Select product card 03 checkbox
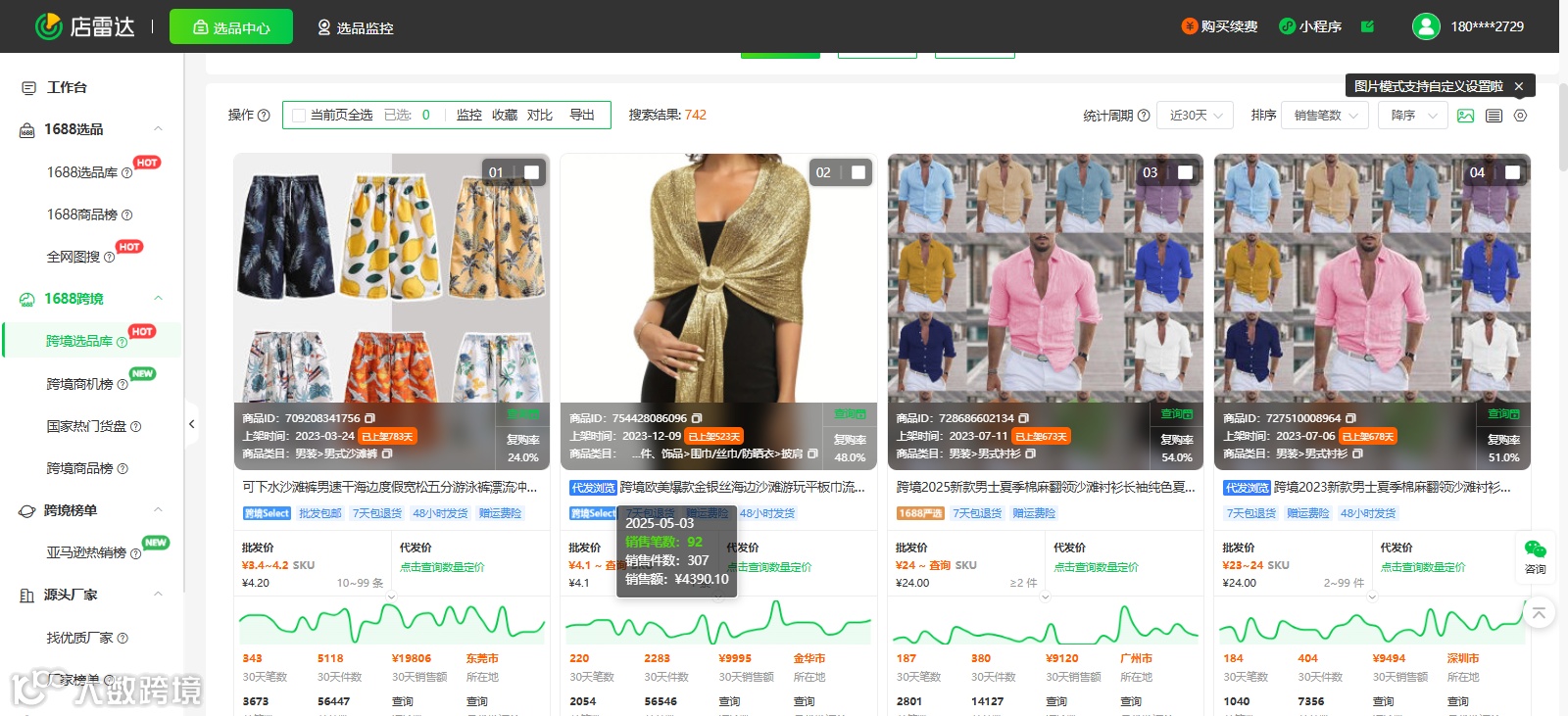 pyautogui.click(x=1185, y=172)
